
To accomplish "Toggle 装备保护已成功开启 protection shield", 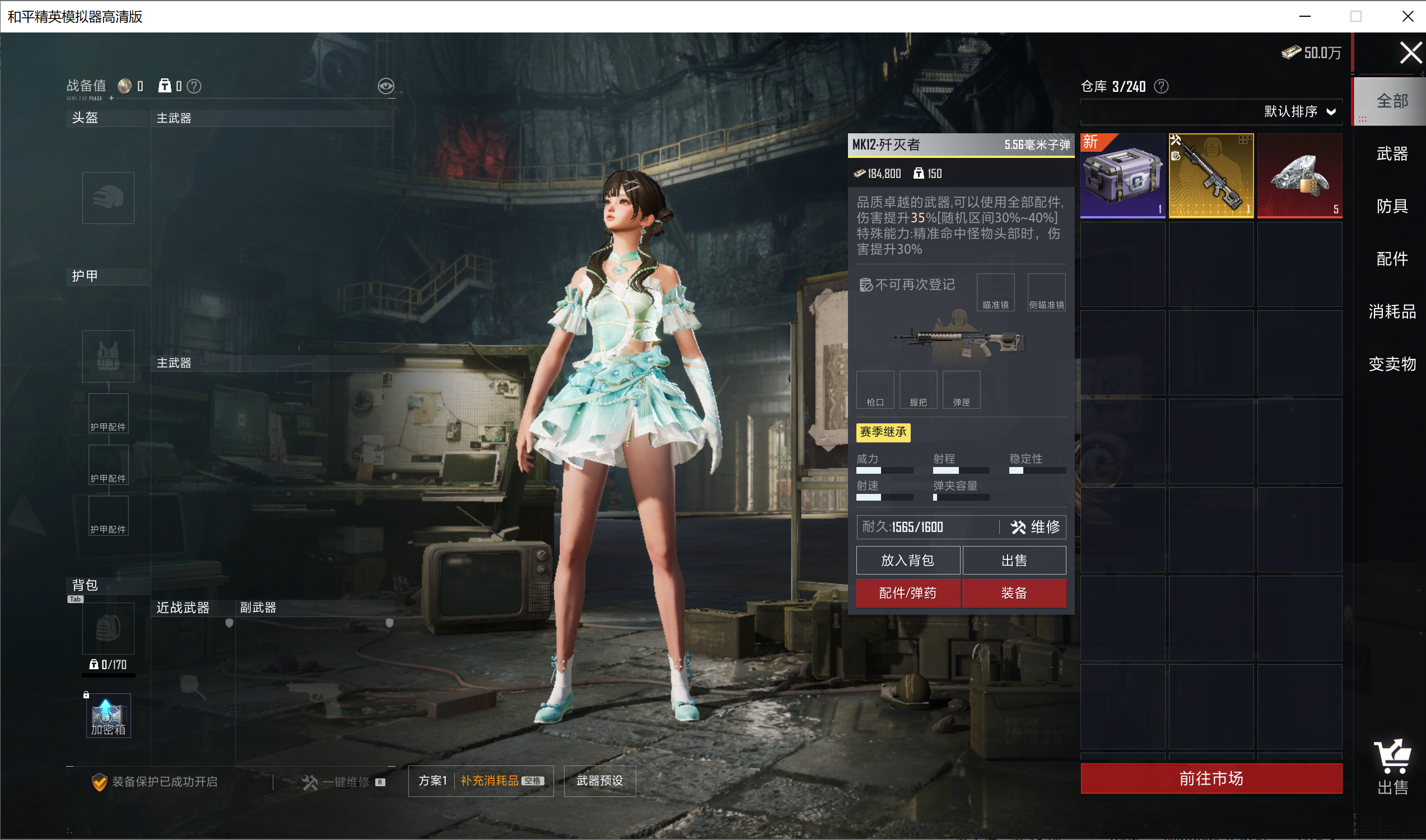I will pos(100,782).
